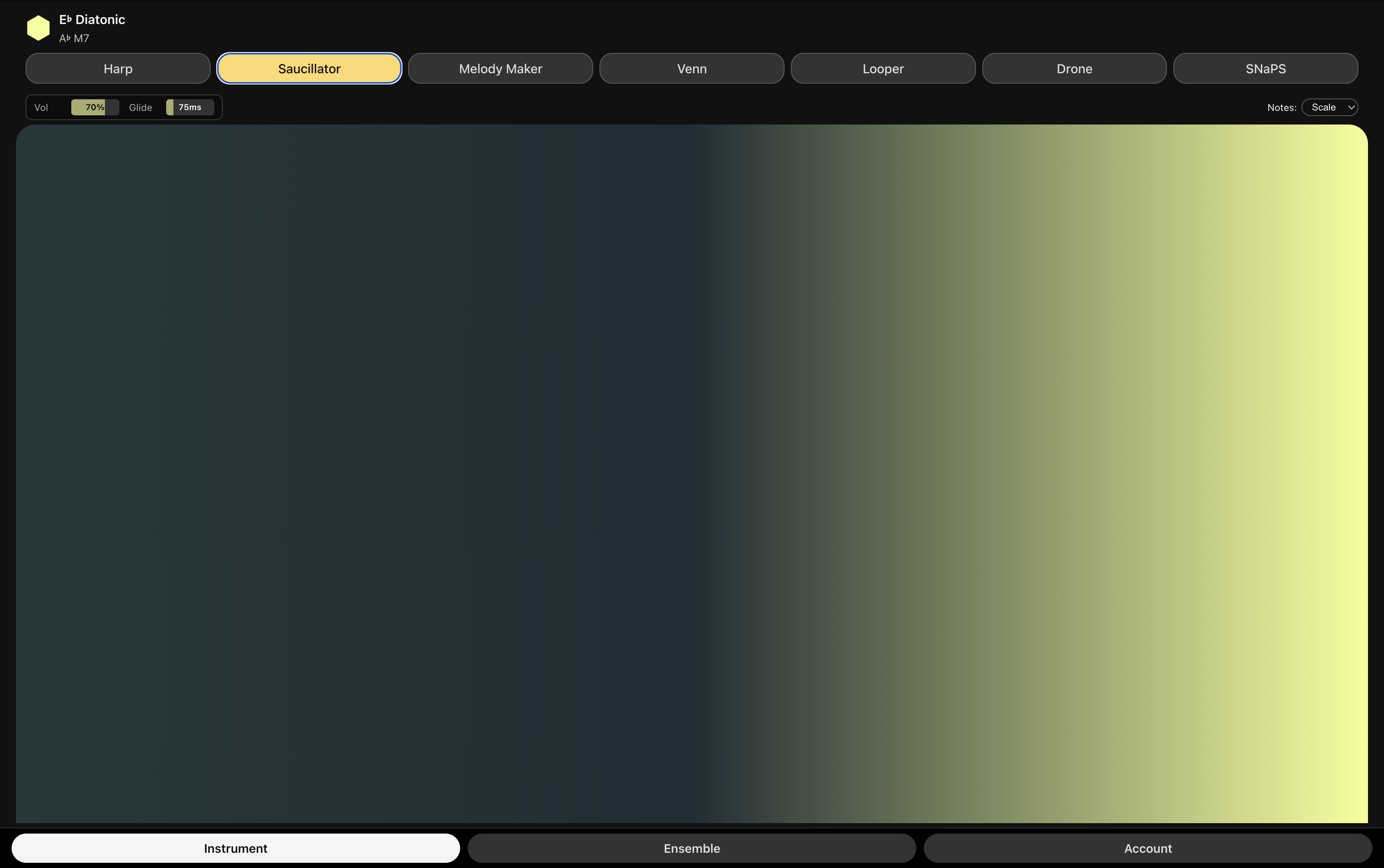The height and width of the screenshot is (868, 1384).
Task: Click the yellow hexagon logo icon
Action: click(38, 28)
